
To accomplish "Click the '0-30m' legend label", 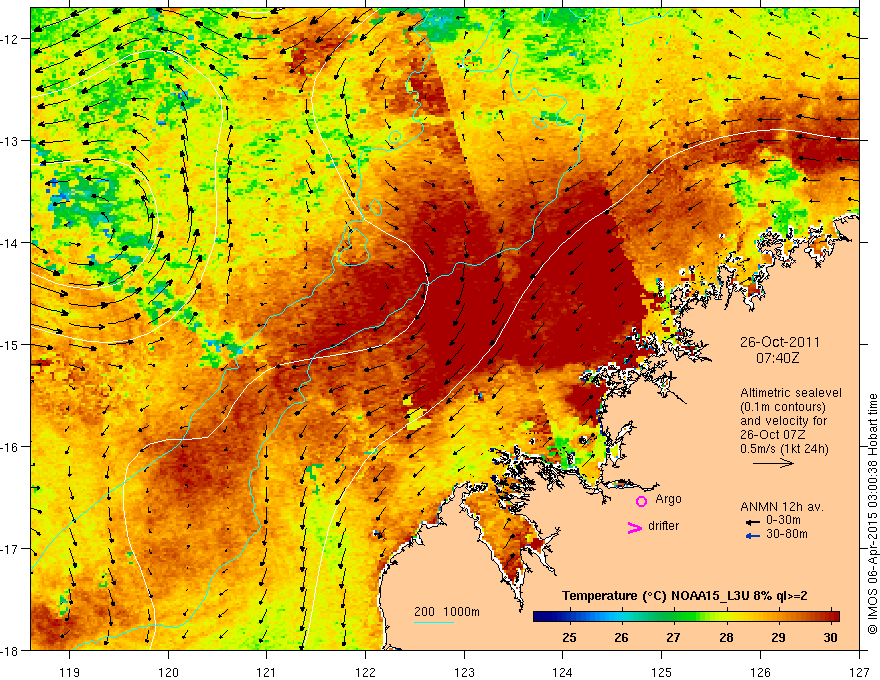I will [x=783, y=521].
